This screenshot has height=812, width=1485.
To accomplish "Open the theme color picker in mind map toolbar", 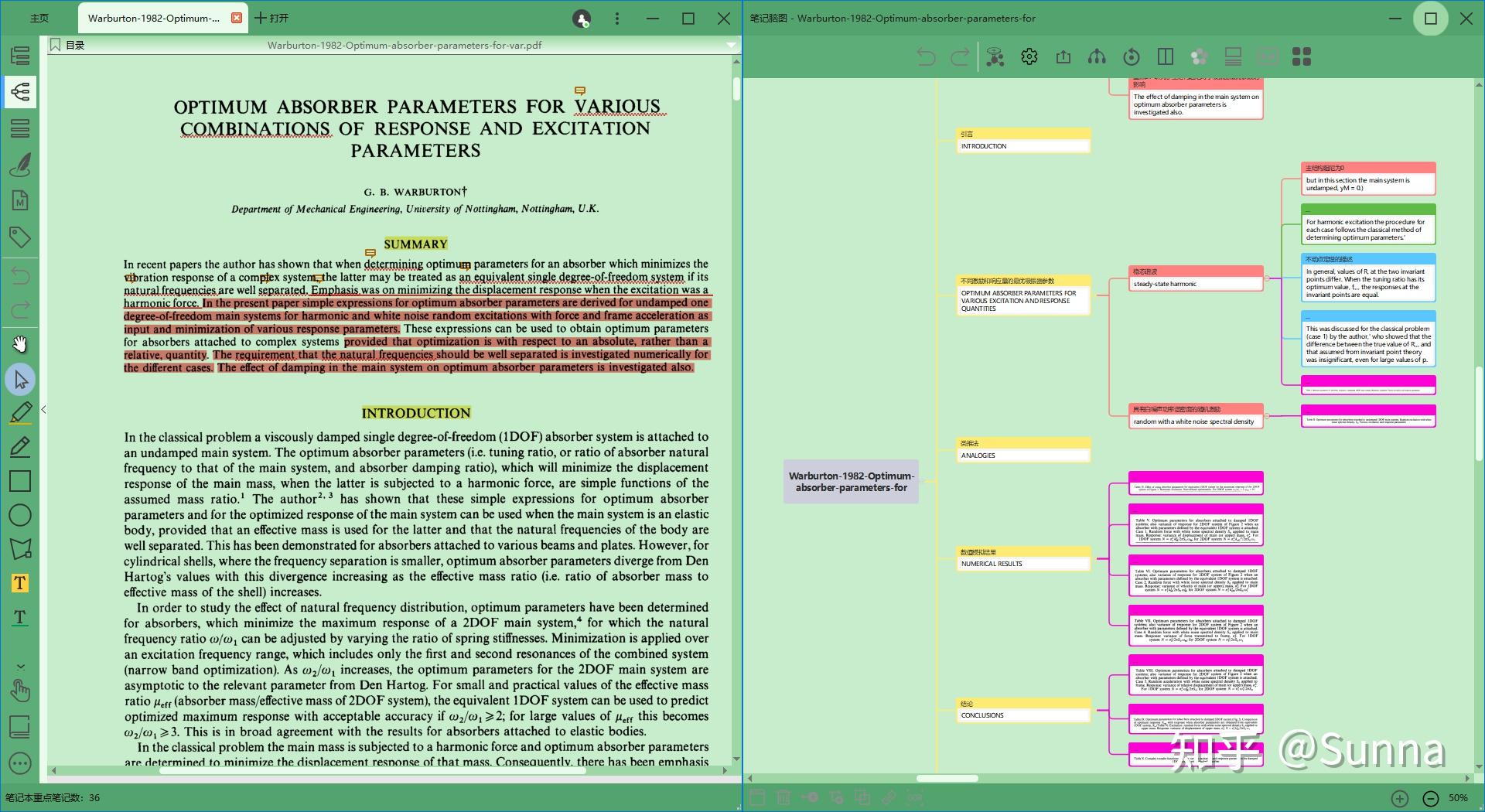I will pyautogui.click(x=1200, y=56).
